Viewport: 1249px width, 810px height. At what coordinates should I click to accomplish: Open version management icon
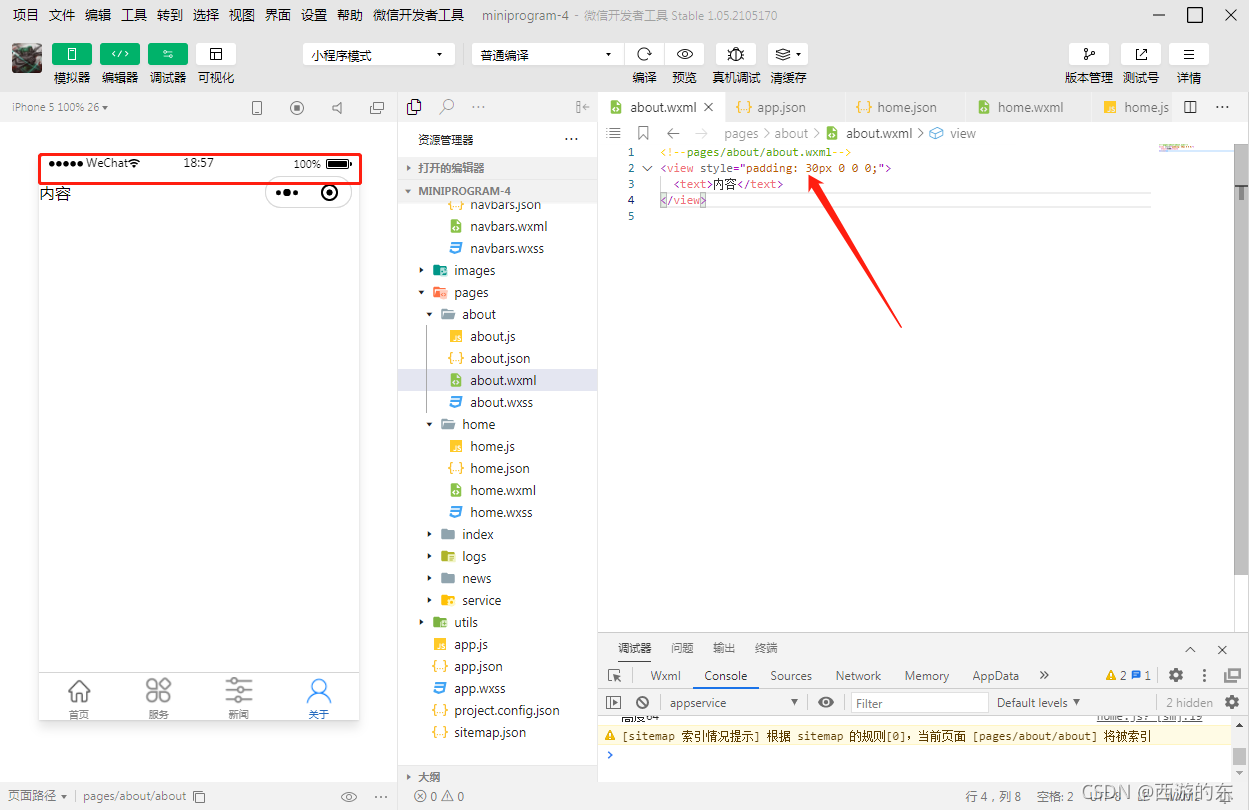coord(1089,54)
